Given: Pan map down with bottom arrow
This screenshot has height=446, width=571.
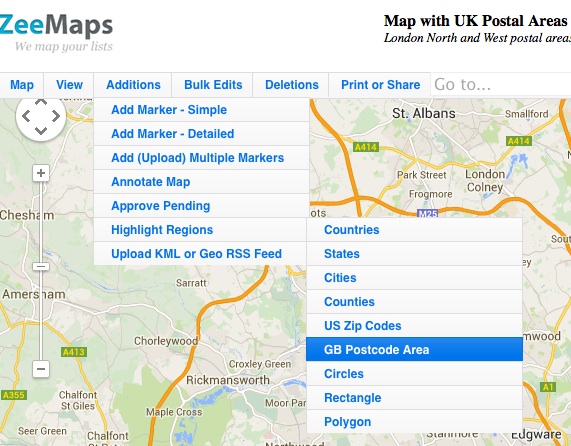Looking at the screenshot, I should (x=41, y=131).
